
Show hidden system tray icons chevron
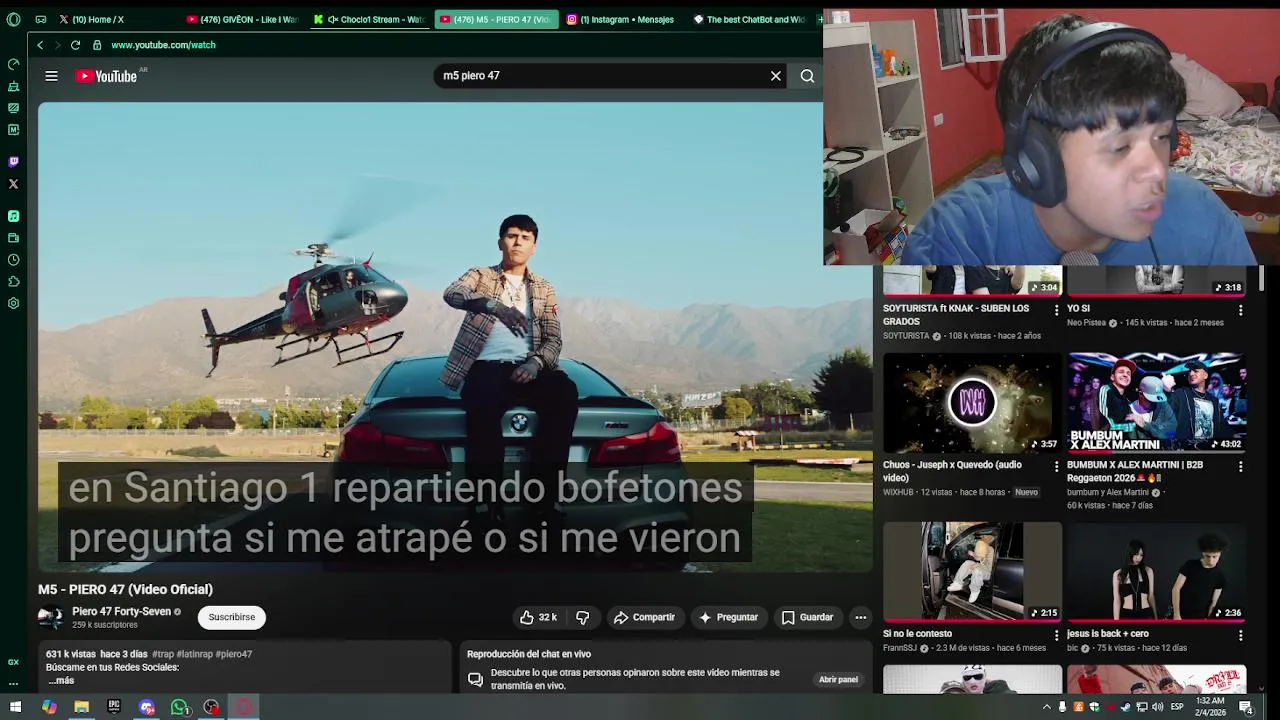(x=1047, y=707)
